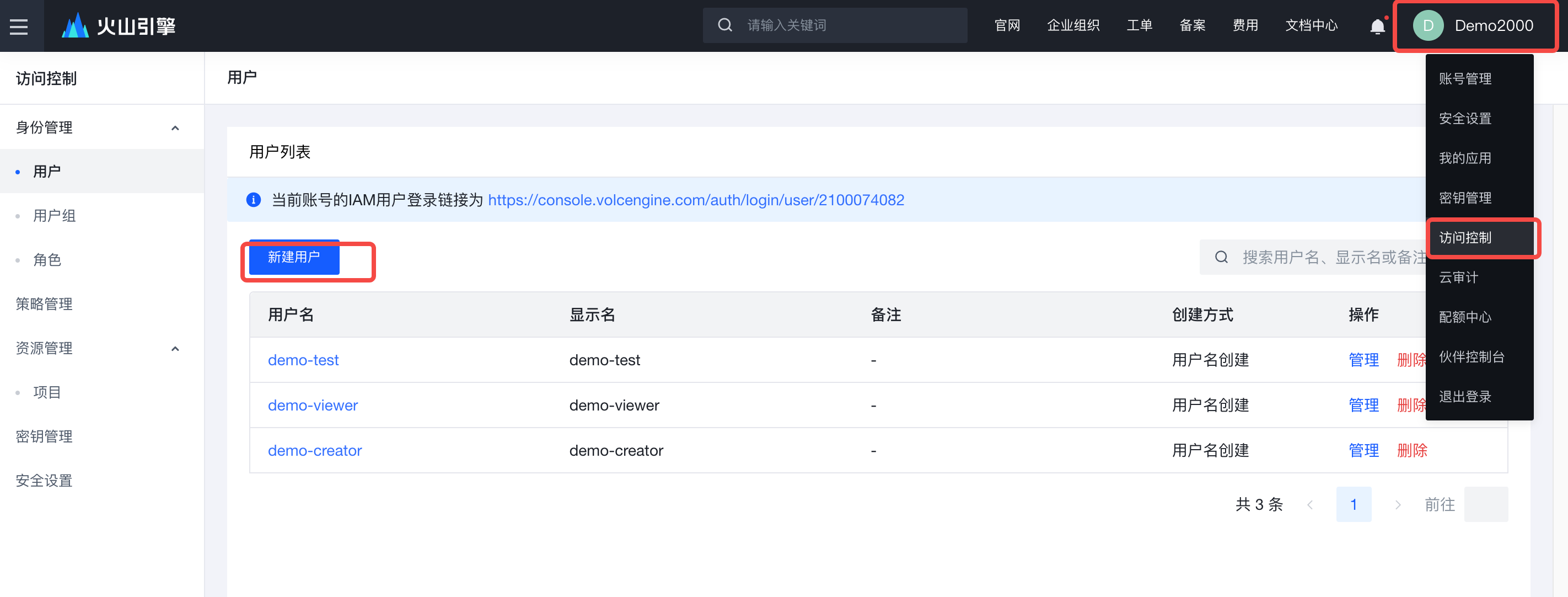Click 删除 for demo-viewer
Viewport: 1568px width, 597px height.
coord(1411,405)
